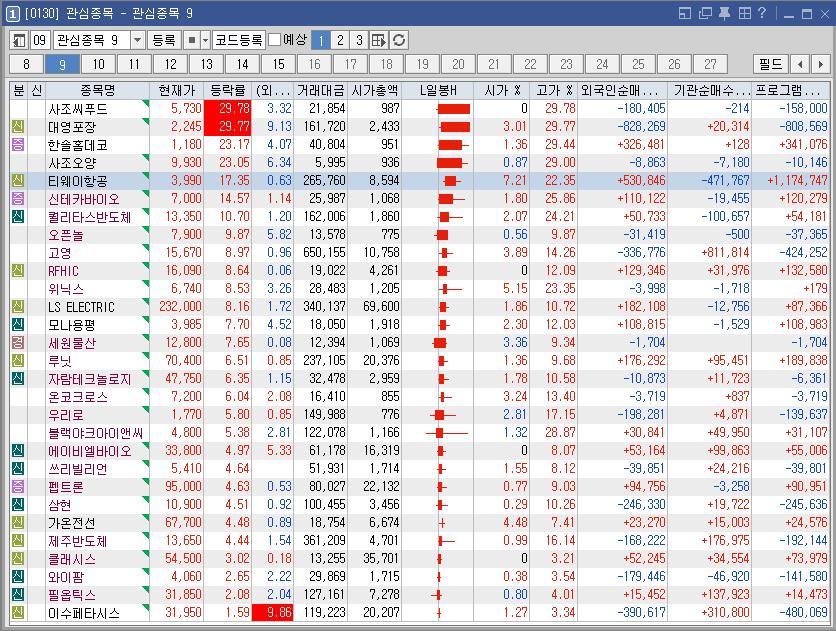Click the 29.78 change cell for 사조씨푸드

tap(227, 109)
